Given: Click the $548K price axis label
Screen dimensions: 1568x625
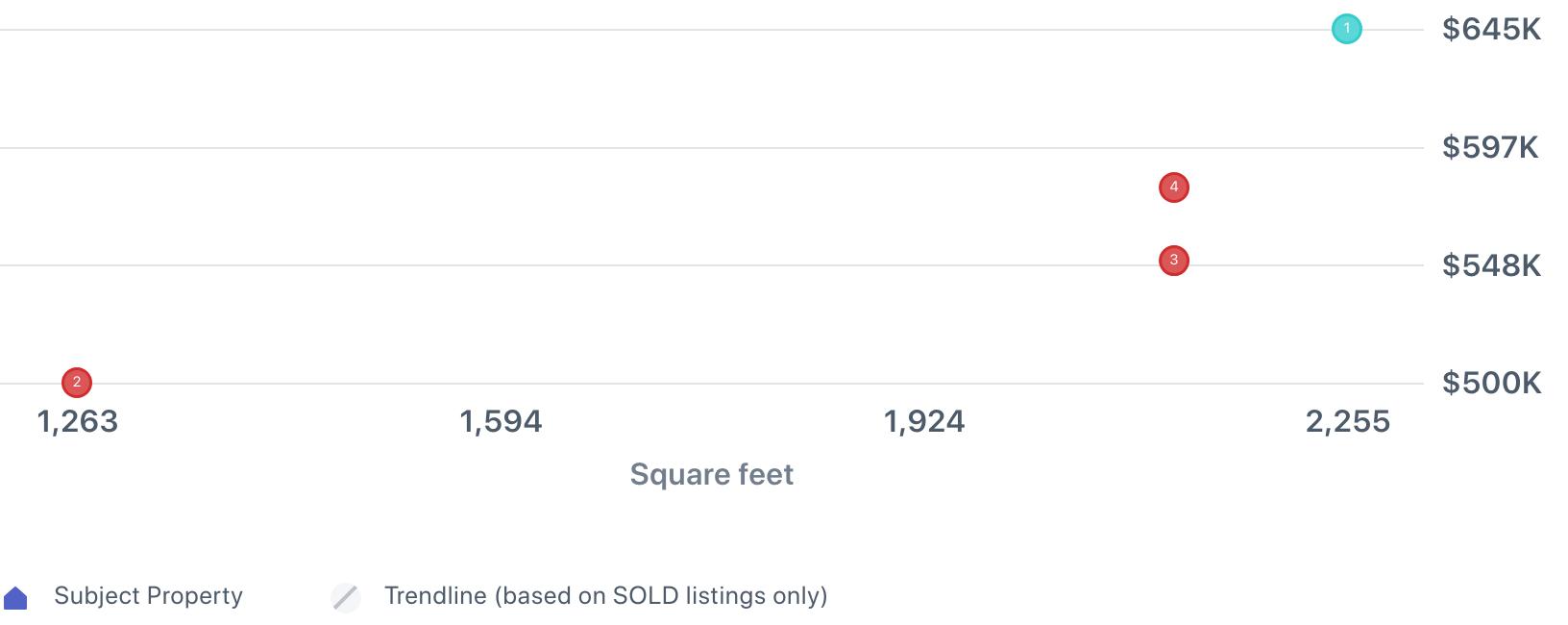Looking at the screenshot, I should (x=1491, y=265).
